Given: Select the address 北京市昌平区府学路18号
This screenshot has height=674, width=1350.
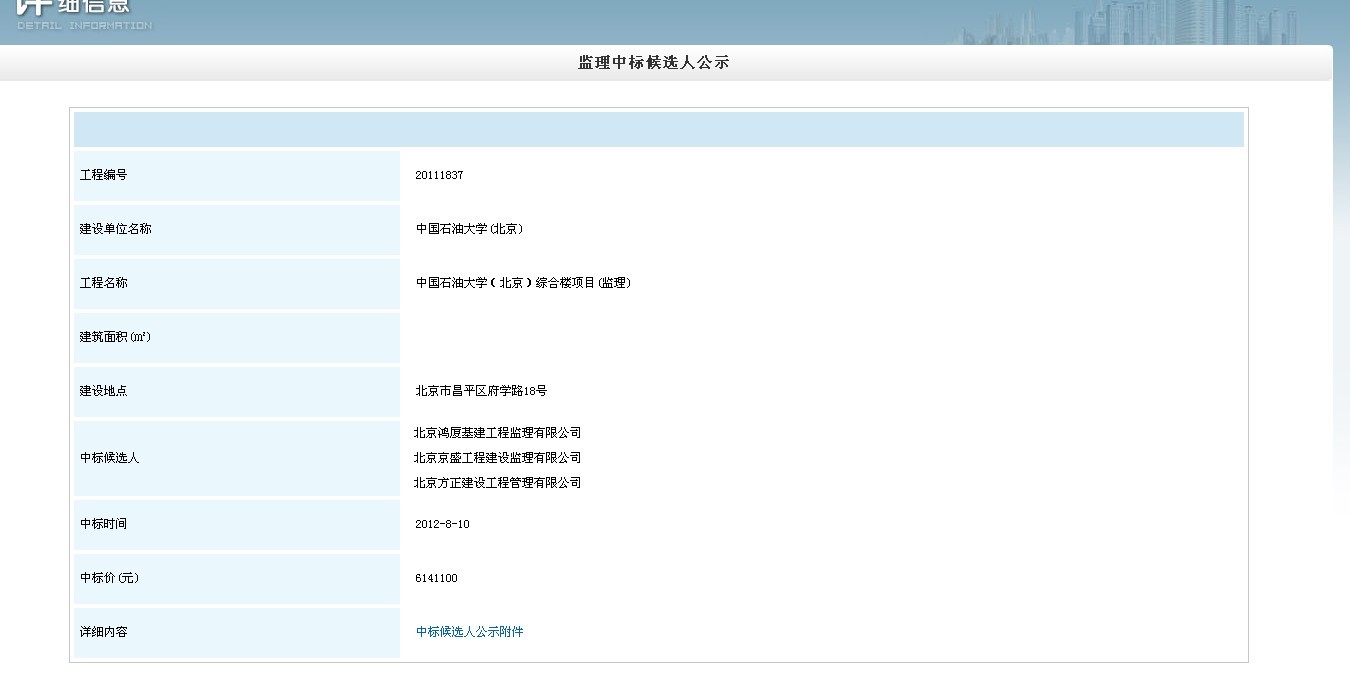Looking at the screenshot, I should pos(481,391).
